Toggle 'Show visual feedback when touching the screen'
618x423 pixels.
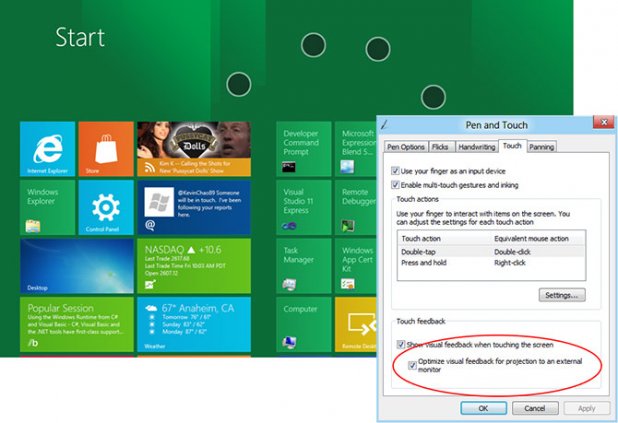click(x=401, y=344)
